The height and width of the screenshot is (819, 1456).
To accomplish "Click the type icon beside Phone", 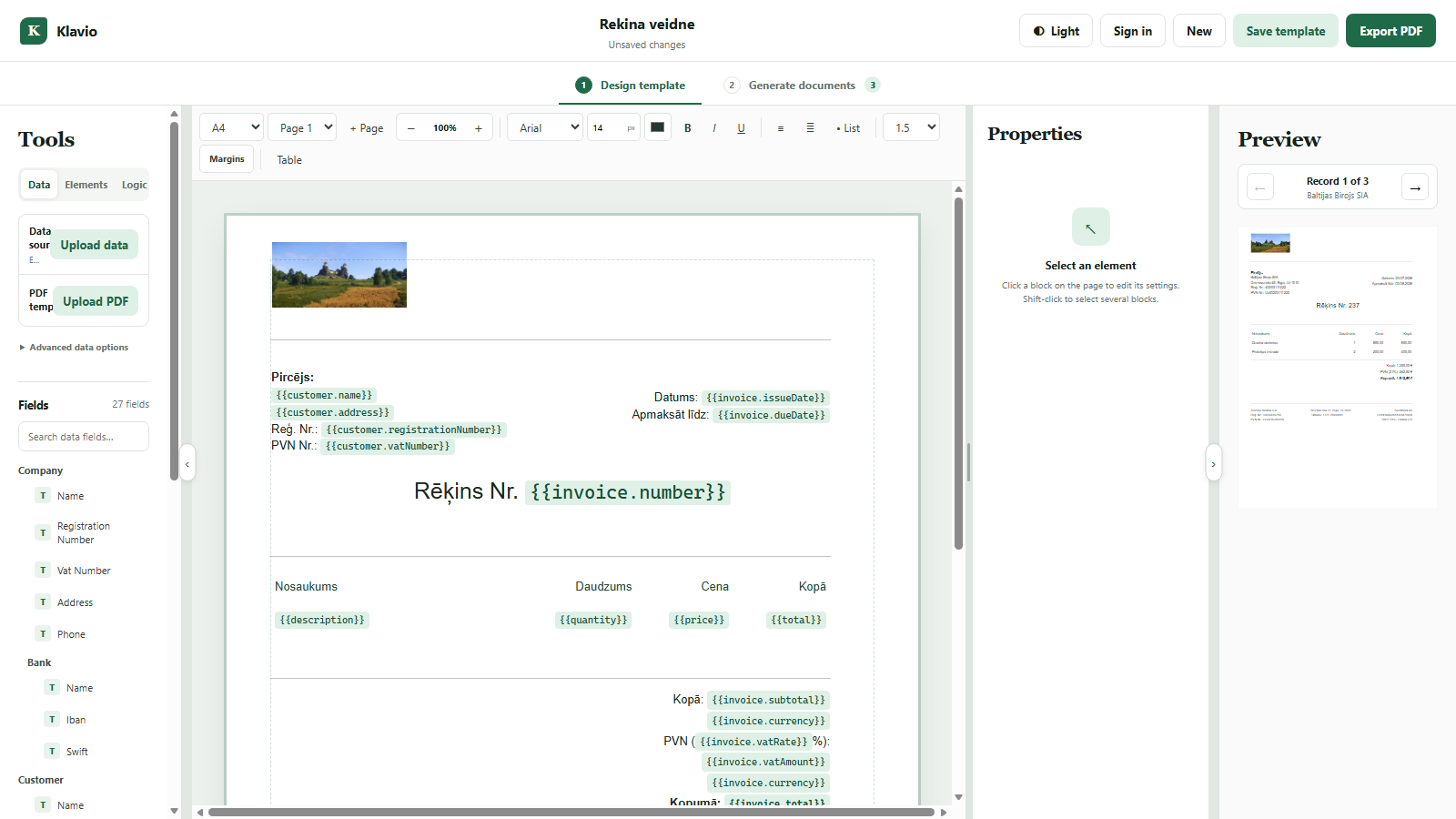I will pos(43,634).
